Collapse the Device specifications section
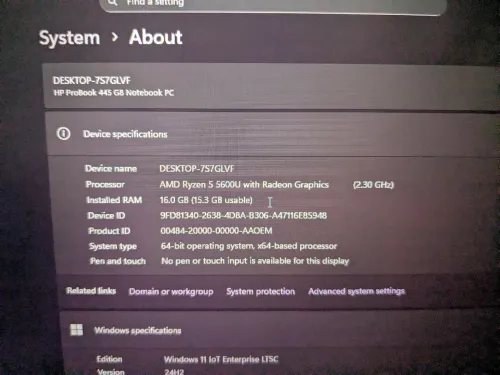 point(273,134)
